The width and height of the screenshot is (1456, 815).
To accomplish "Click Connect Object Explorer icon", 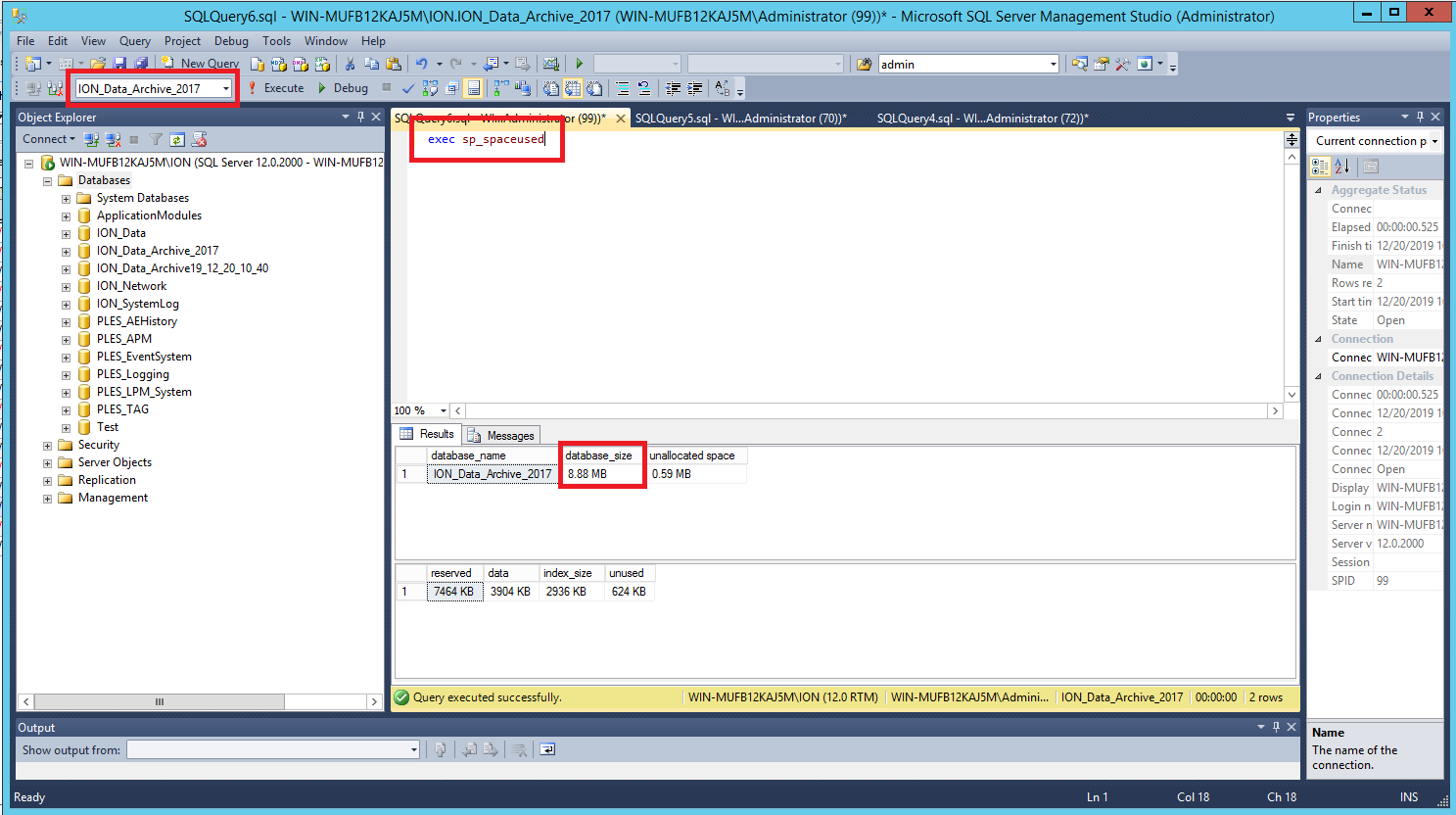I will 91,139.
